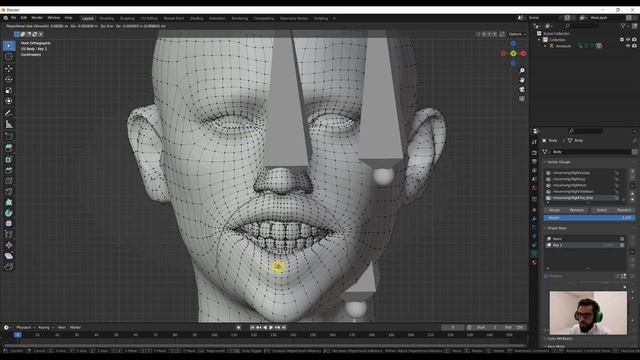Adjust the blue Weight slider
Screen dimensions: 640x360
click(x=589, y=218)
